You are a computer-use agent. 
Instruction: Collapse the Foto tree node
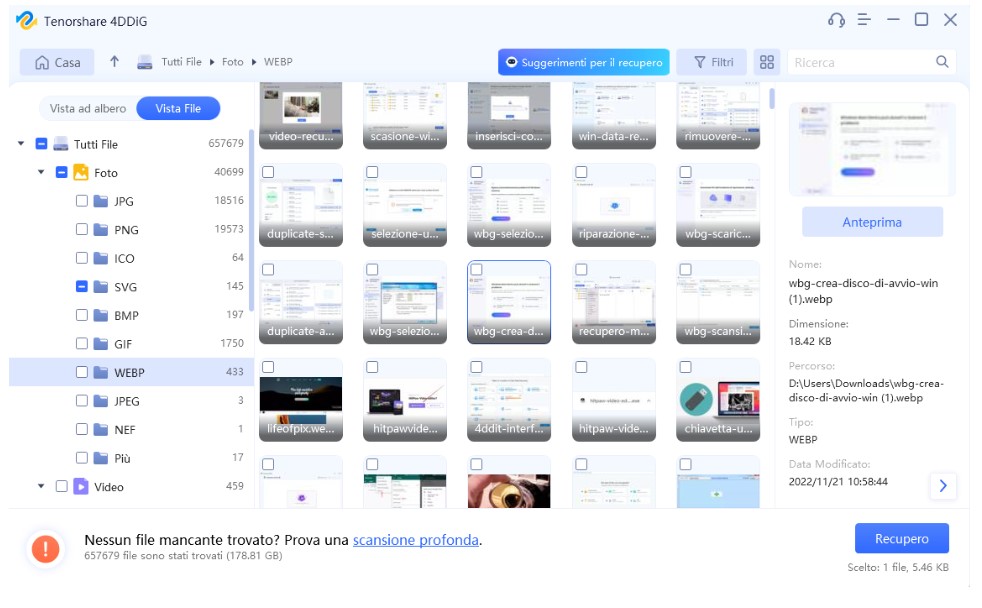41,173
